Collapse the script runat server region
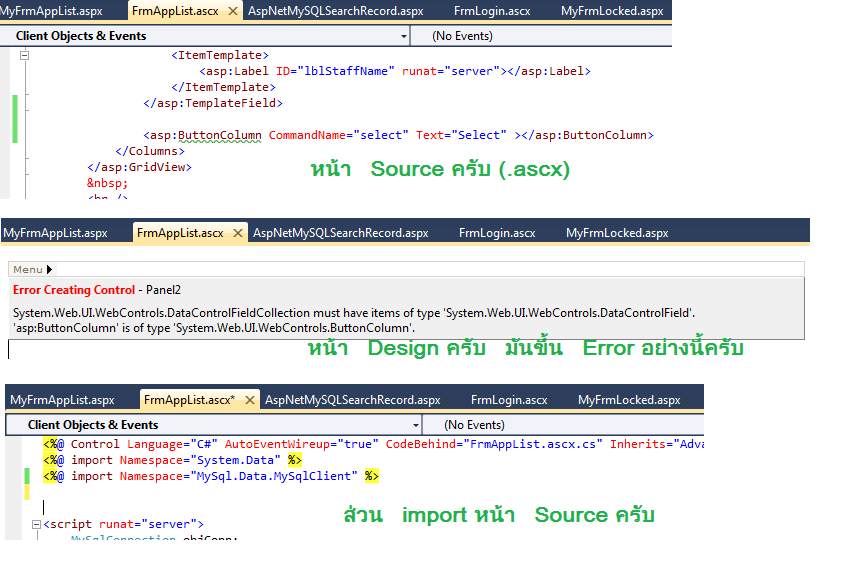Viewport: 848px width, 569px height. click(x=36, y=524)
